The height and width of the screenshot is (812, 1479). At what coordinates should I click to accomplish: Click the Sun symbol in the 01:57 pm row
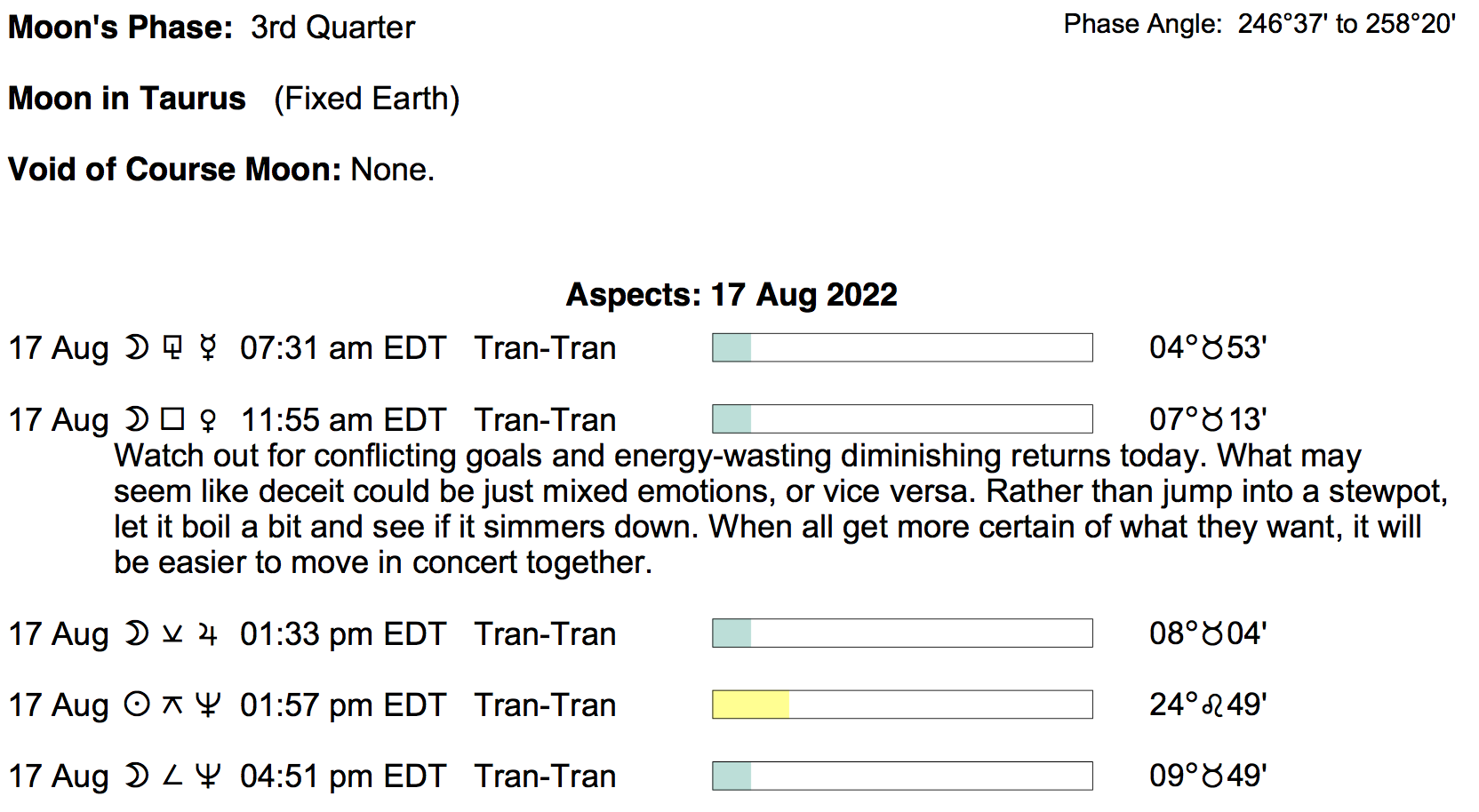pyautogui.click(x=137, y=705)
